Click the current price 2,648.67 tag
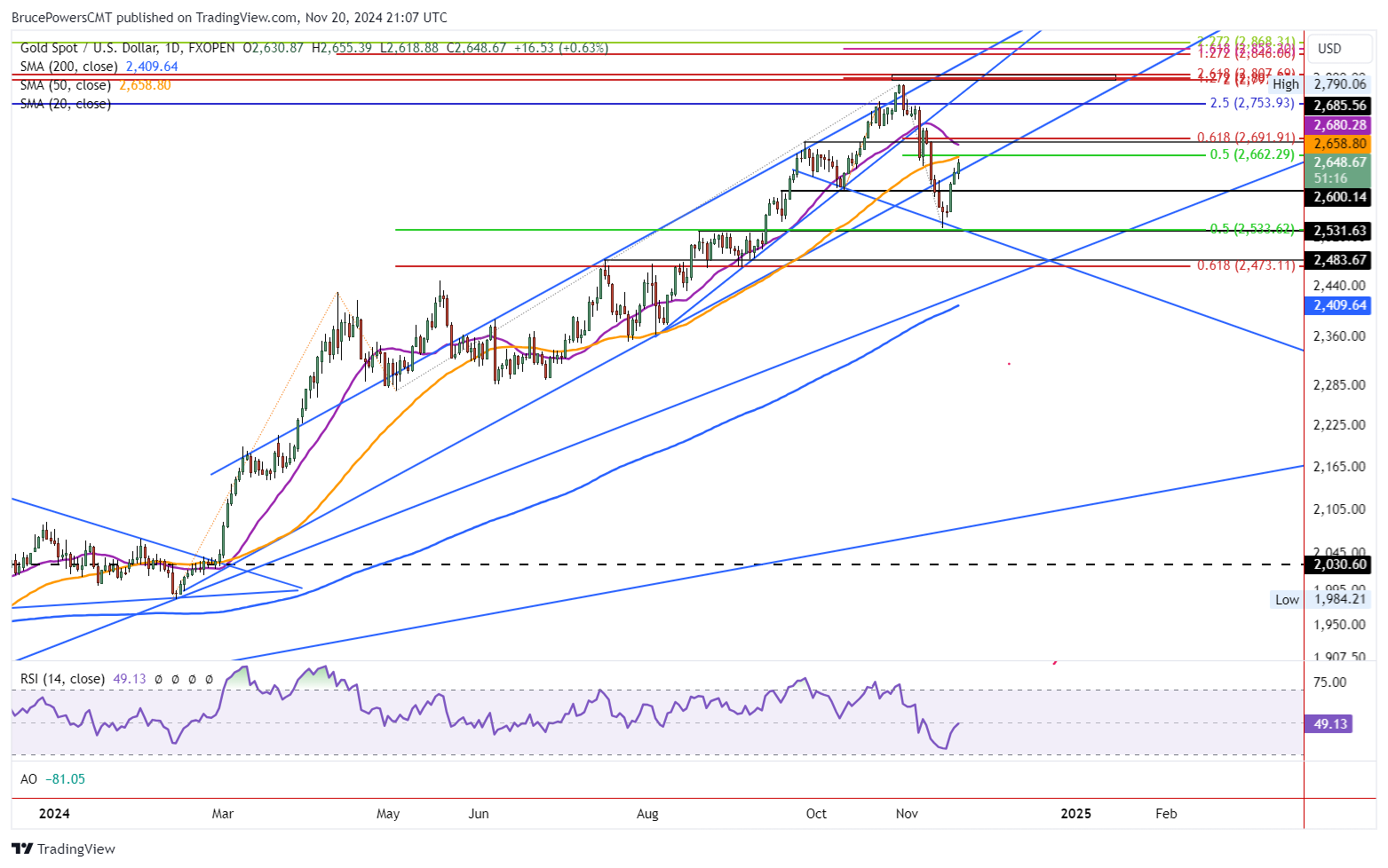Screen dimensions: 1388x868 [x=1339, y=162]
